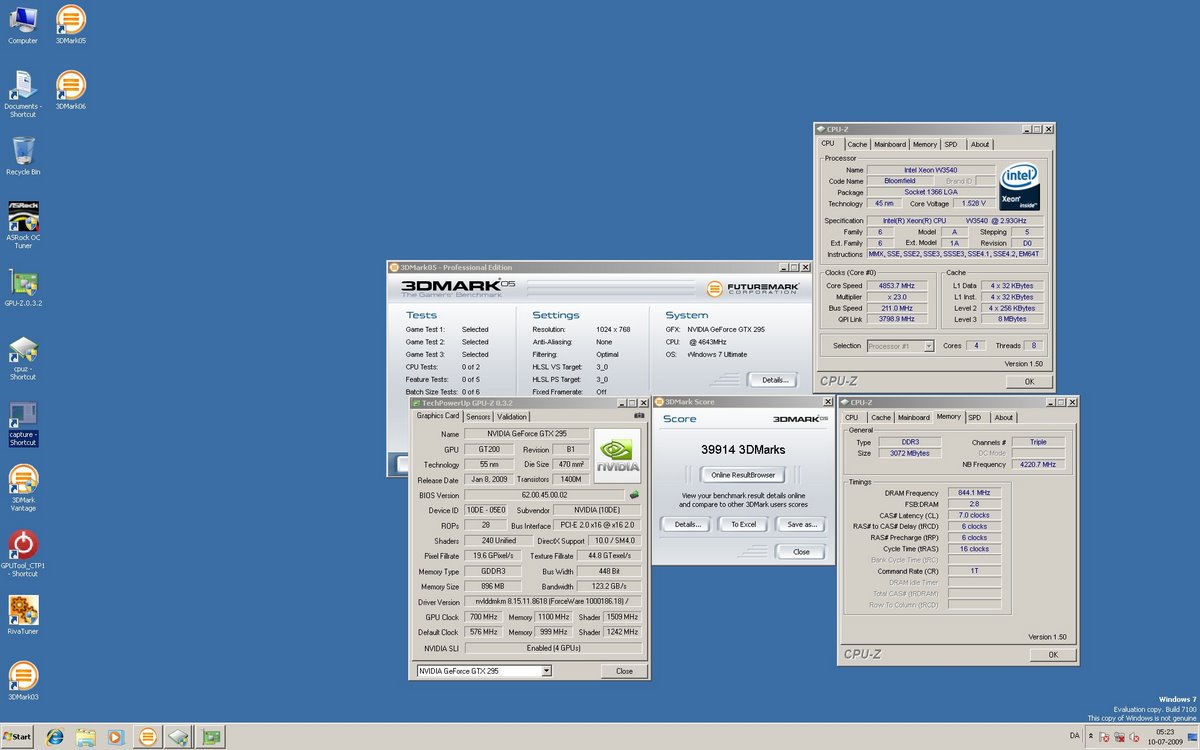Click the volume icon in system tray

[1133, 737]
